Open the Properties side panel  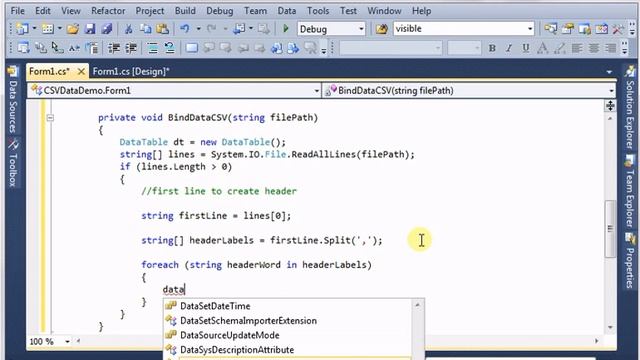pyautogui.click(x=630, y=261)
